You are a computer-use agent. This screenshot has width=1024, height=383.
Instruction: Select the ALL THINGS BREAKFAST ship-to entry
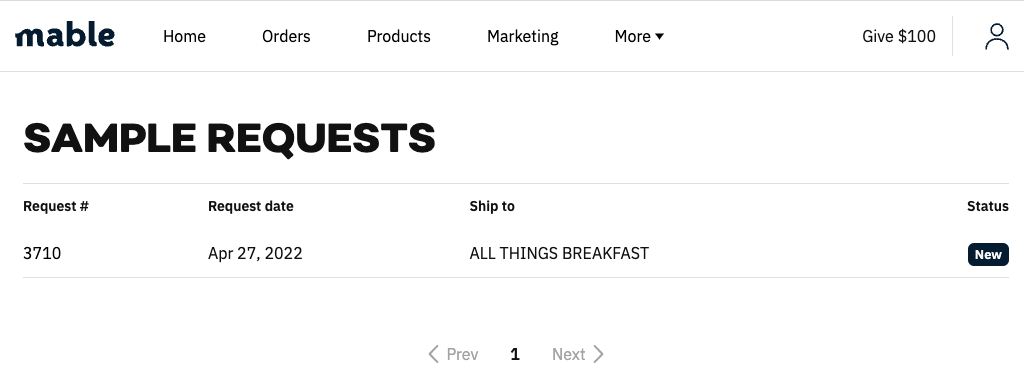point(559,254)
